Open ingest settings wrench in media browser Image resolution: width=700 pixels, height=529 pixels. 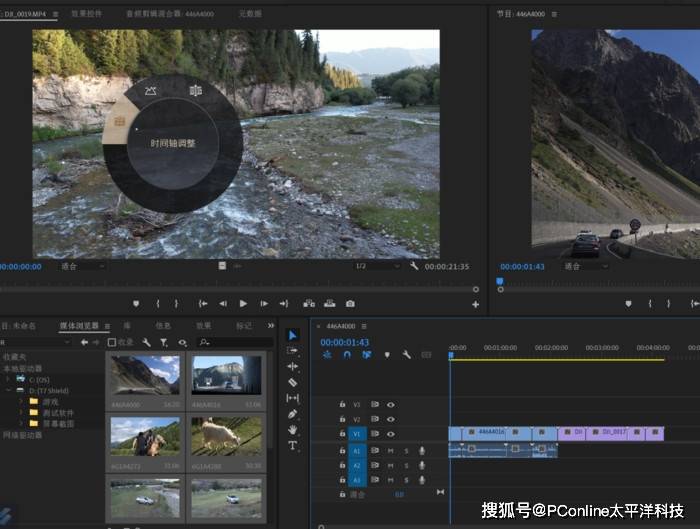point(146,342)
